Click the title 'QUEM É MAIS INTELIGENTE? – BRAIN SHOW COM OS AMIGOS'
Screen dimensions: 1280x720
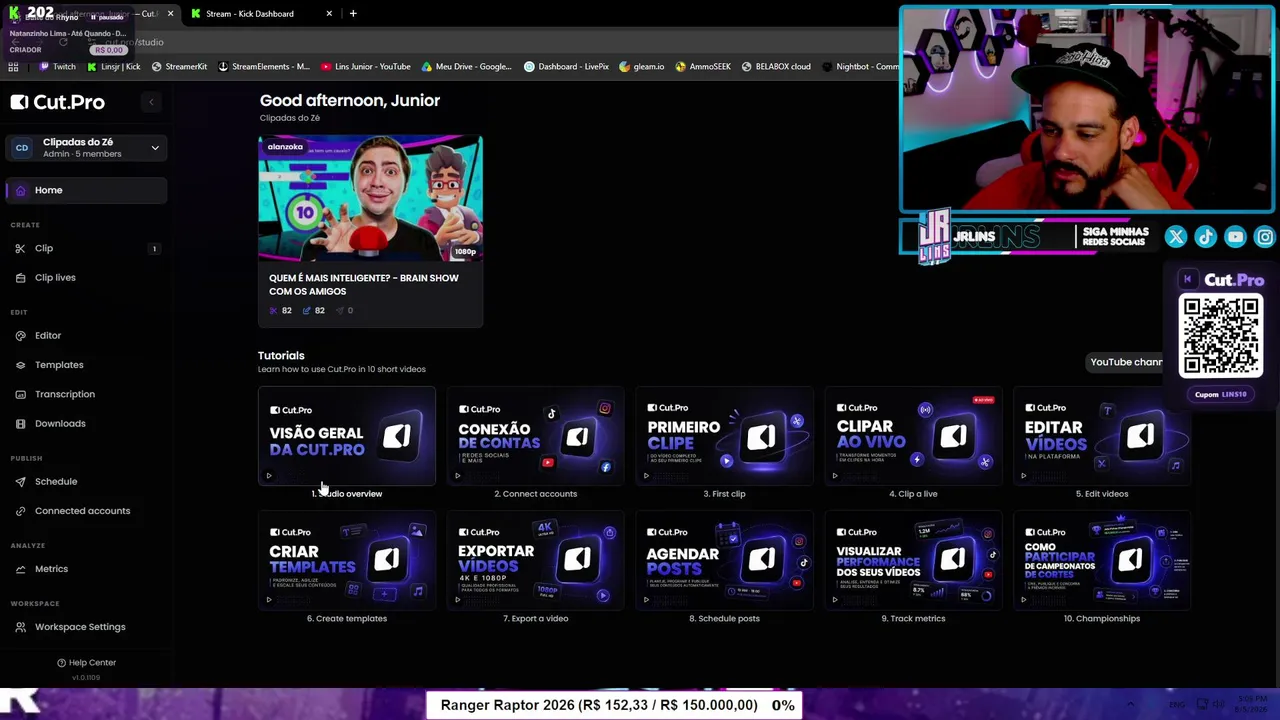364,285
